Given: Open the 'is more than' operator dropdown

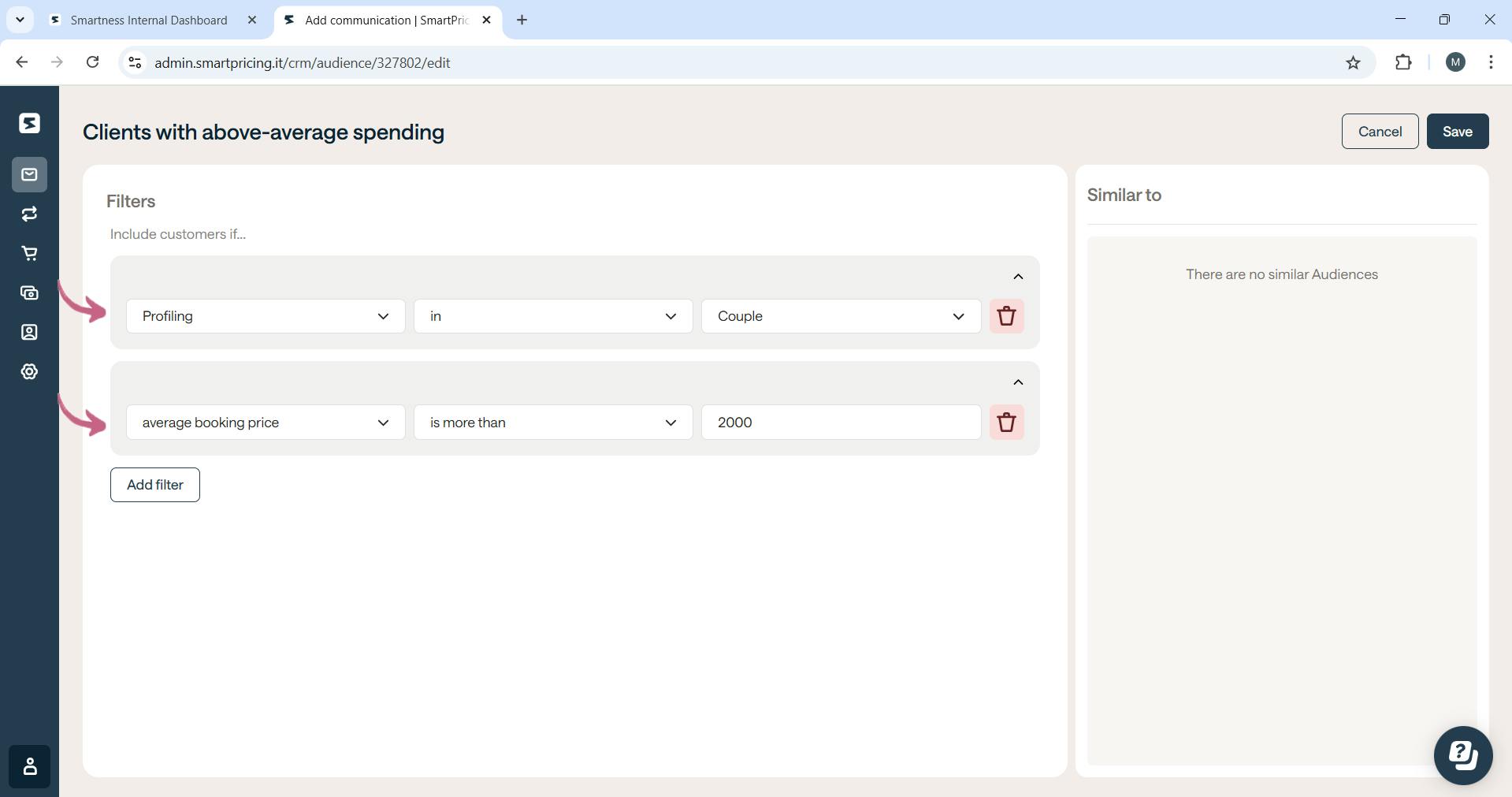Looking at the screenshot, I should pyautogui.click(x=553, y=423).
